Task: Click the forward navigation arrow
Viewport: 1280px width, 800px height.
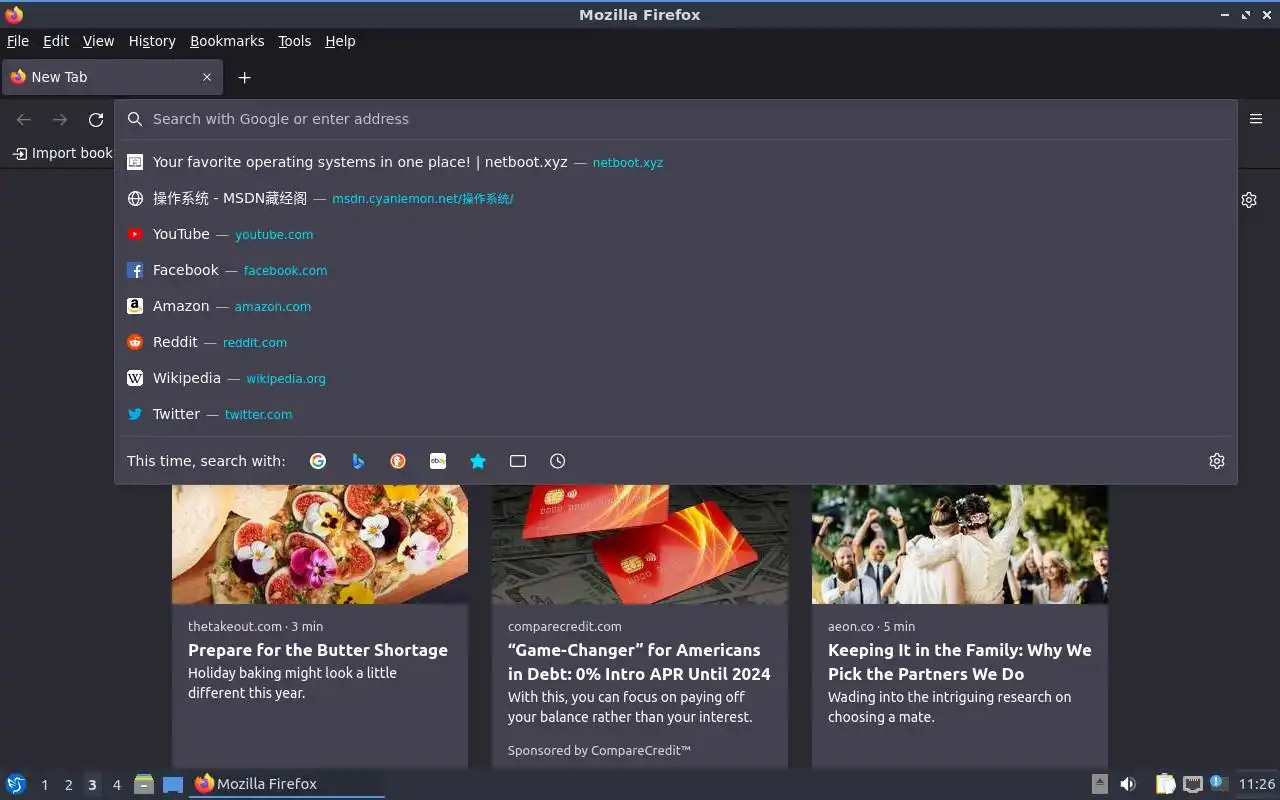Action: [60, 119]
